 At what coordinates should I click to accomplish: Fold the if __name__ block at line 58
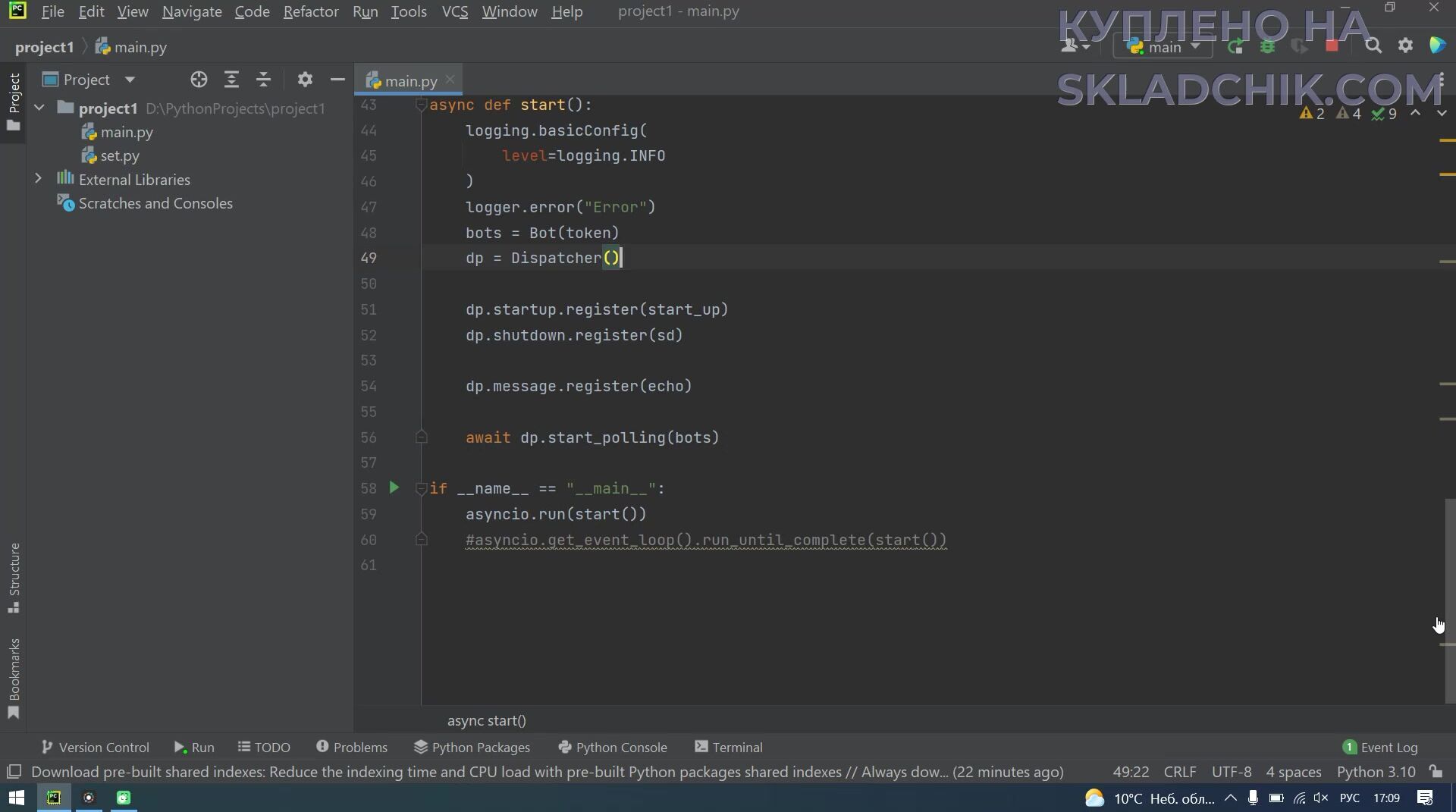[x=421, y=489]
